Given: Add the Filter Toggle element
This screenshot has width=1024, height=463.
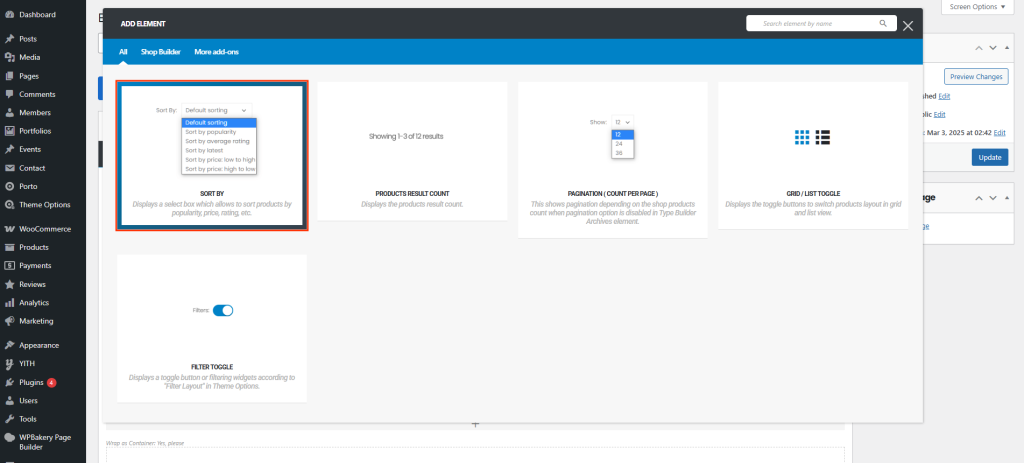Looking at the screenshot, I should (x=211, y=328).
